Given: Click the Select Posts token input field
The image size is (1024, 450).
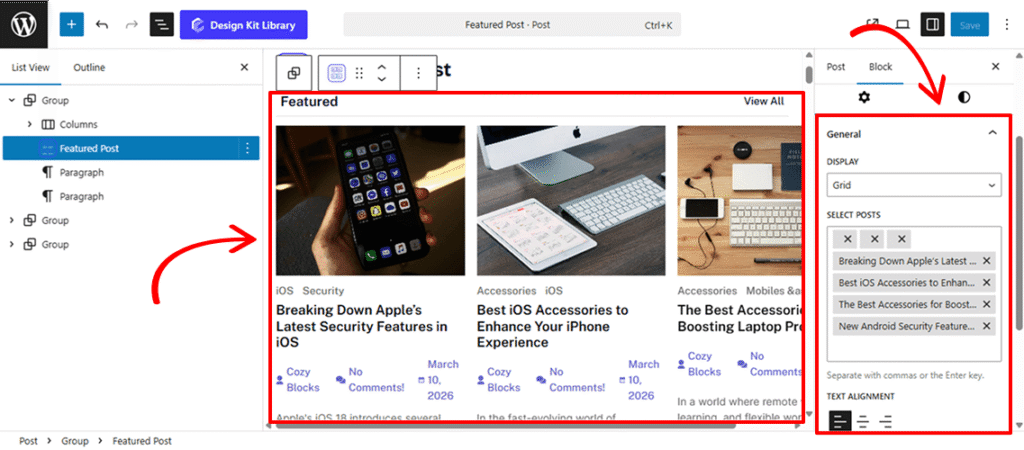Looking at the screenshot, I should pyautogui.click(x=910, y=349).
